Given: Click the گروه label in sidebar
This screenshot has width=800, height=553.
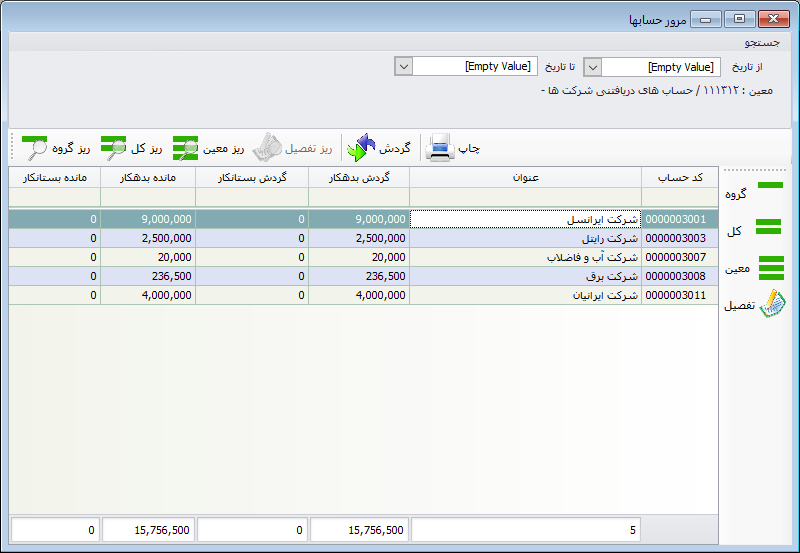Looking at the screenshot, I should [x=736, y=194].
